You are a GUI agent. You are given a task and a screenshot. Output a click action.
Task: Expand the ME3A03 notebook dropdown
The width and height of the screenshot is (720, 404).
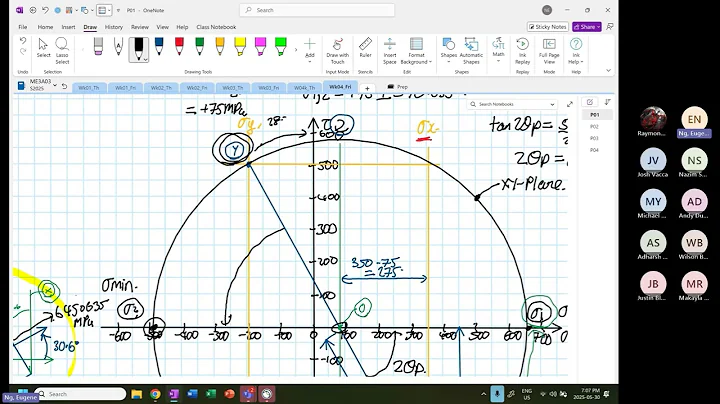pyautogui.click(x=55, y=85)
